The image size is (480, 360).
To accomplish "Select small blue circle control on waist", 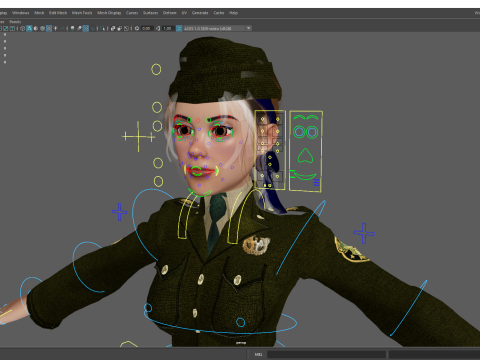I will (240, 322).
